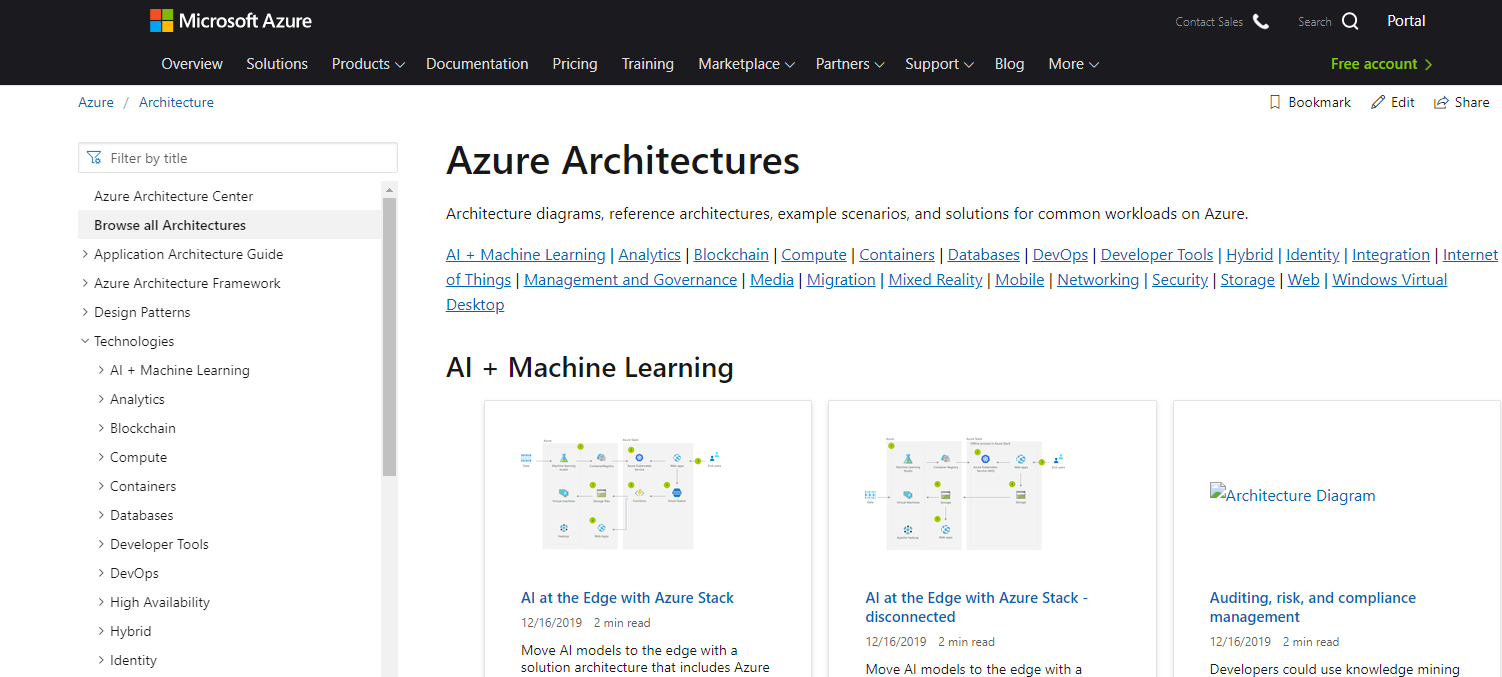Expand the Blockchain sidebar node

coord(101,428)
